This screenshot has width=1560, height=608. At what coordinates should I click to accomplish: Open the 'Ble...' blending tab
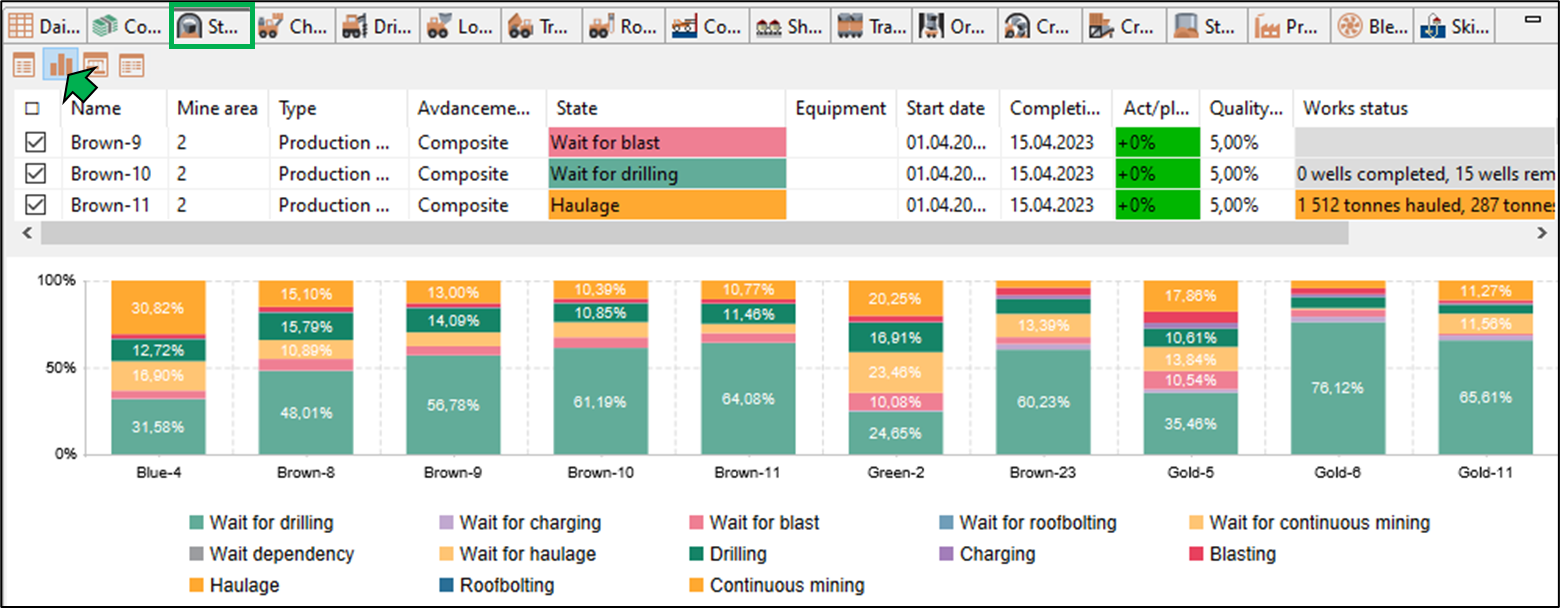(x=1373, y=26)
